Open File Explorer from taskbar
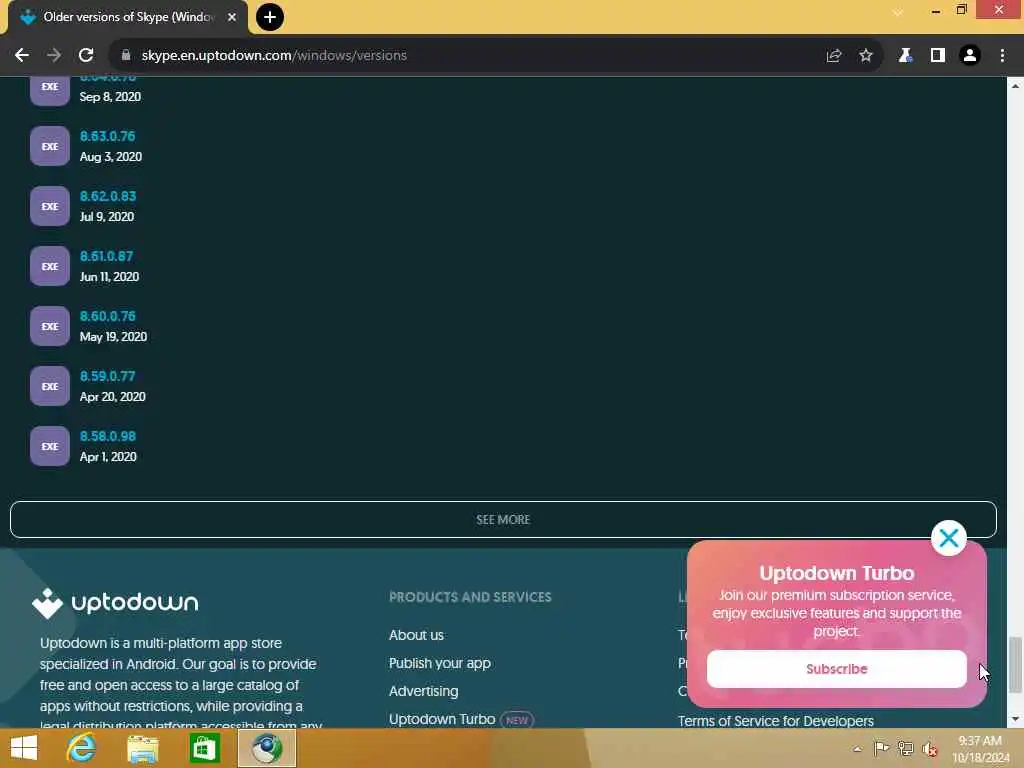 pos(142,748)
